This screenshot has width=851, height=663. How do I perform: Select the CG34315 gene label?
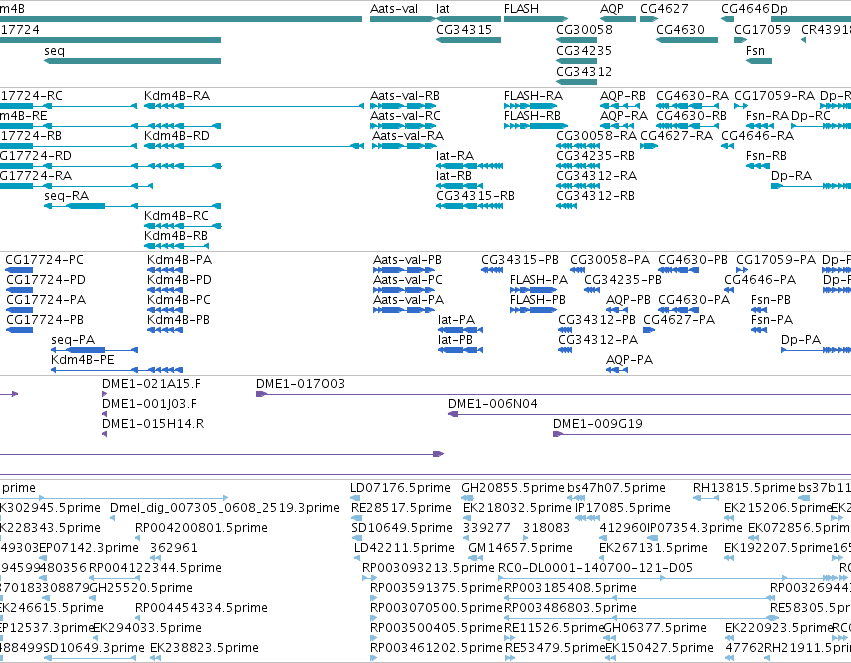(x=464, y=30)
